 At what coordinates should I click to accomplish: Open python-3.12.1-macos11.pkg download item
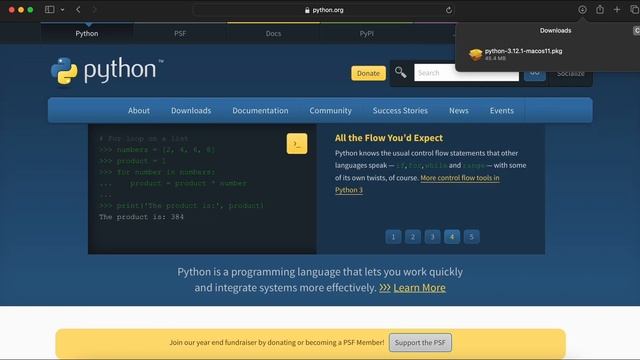click(x=523, y=54)
